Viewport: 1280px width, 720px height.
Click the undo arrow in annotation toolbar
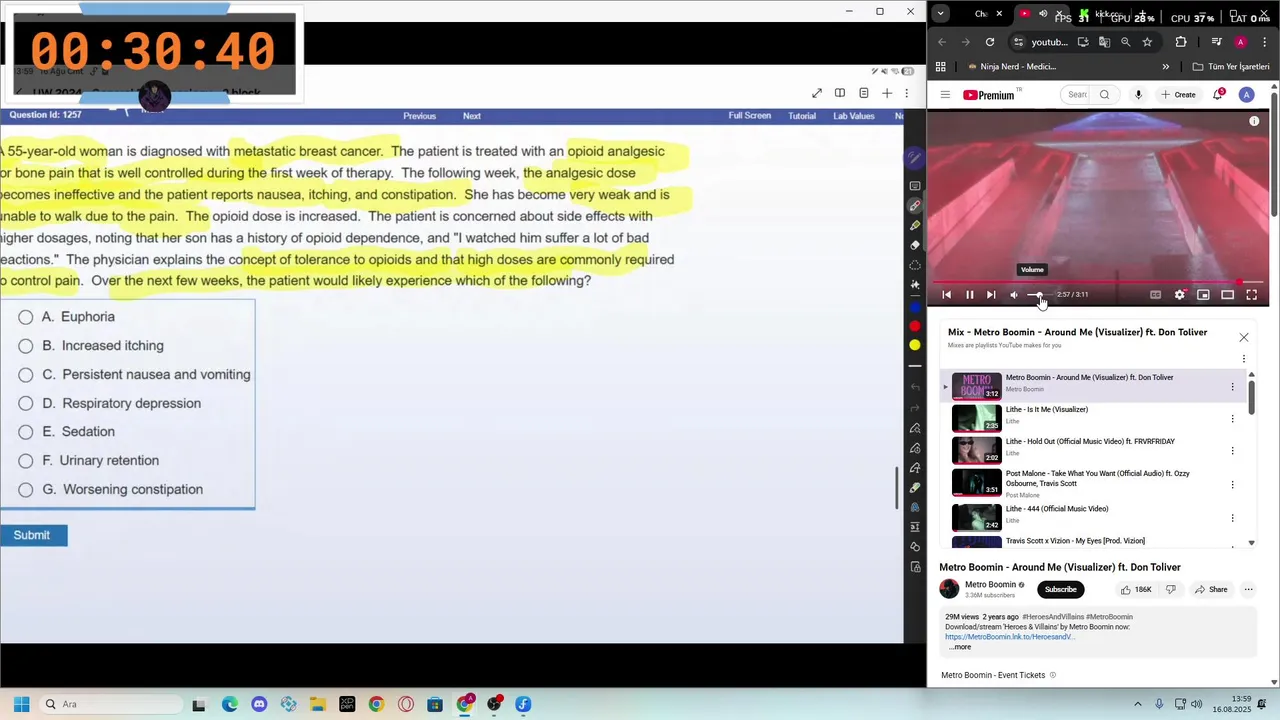coord(914,387)
